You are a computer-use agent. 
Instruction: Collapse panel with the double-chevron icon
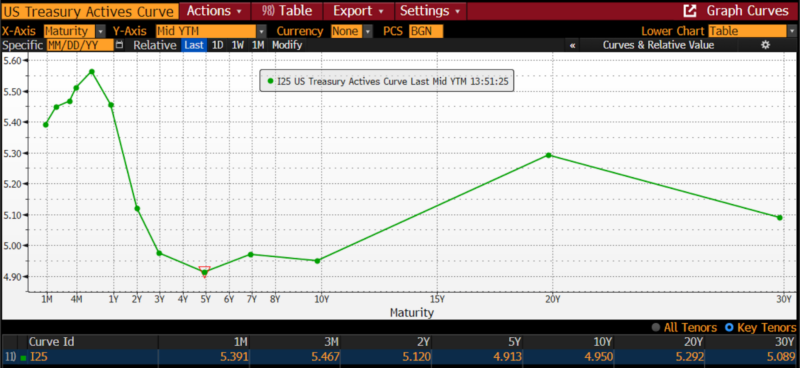click(x=572, y=45)
